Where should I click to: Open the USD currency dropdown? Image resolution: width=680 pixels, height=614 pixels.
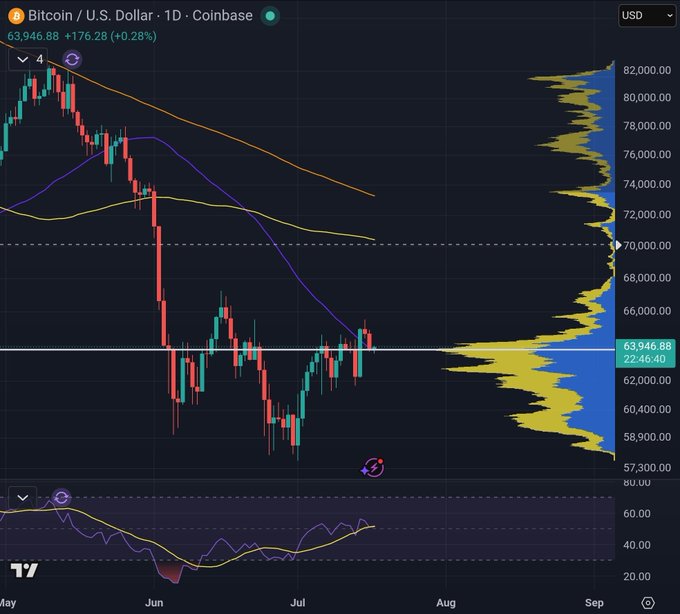pyautogui.click(x=647, y=16)
